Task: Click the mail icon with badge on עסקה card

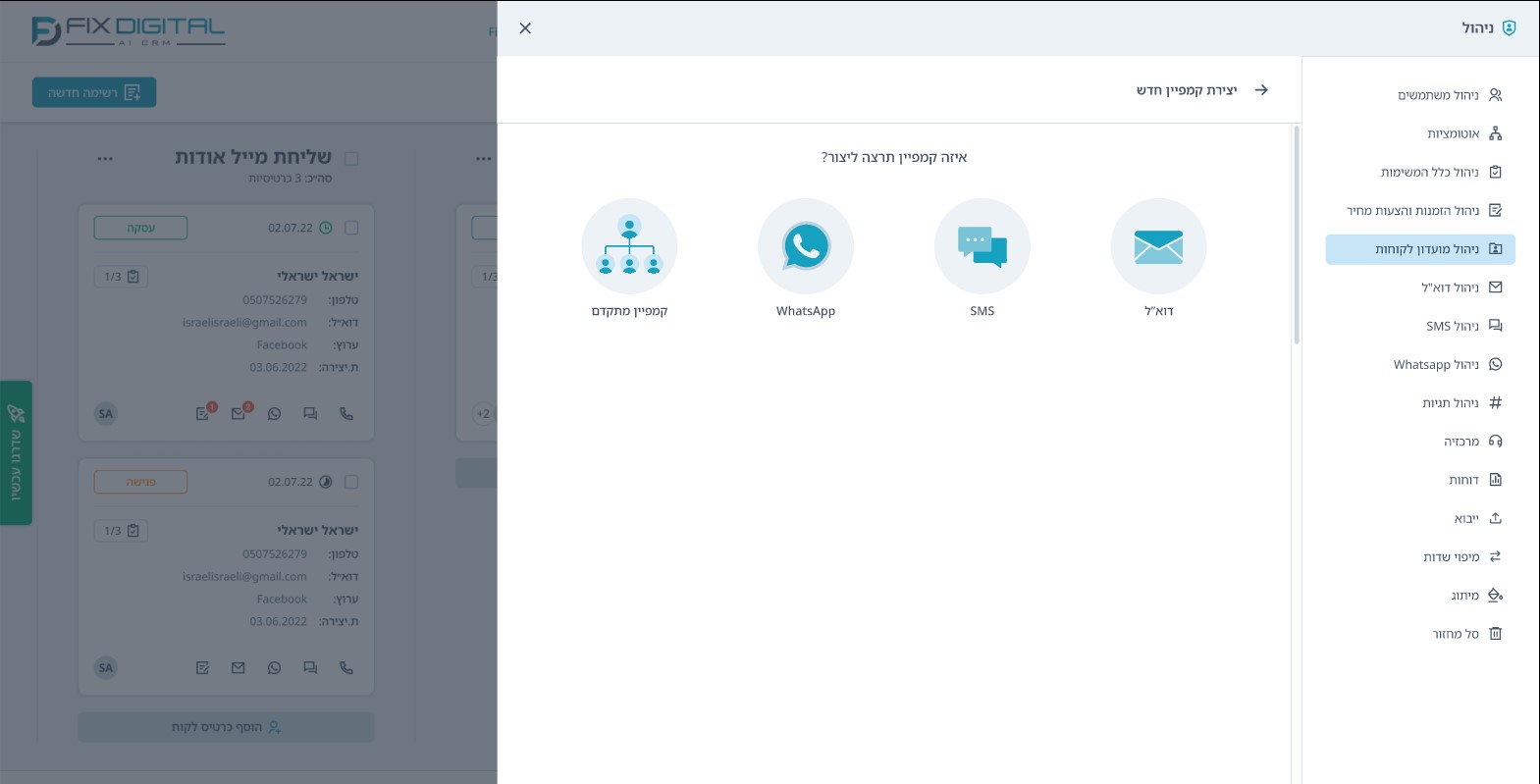Action: 239,412
